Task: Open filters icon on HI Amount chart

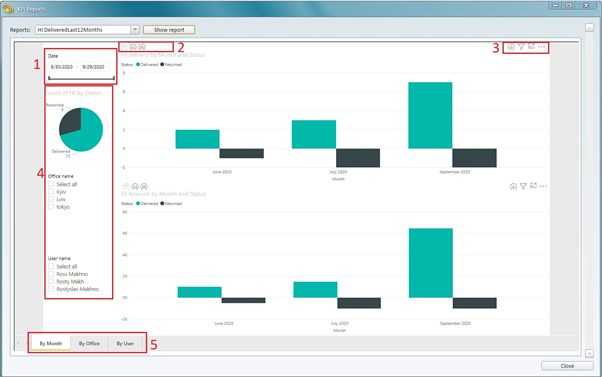Action: coord(523,187)
